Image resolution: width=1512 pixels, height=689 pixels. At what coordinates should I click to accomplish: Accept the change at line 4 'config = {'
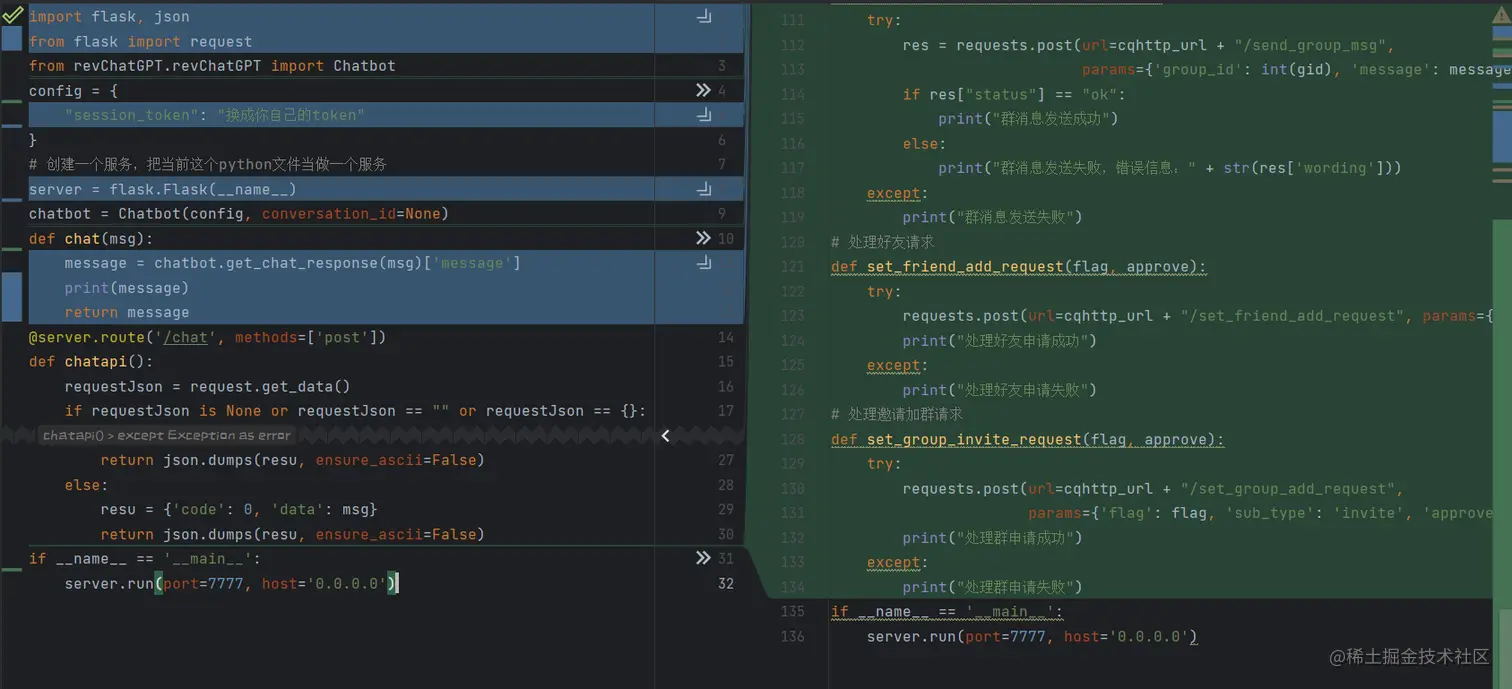tap(703, 90)
